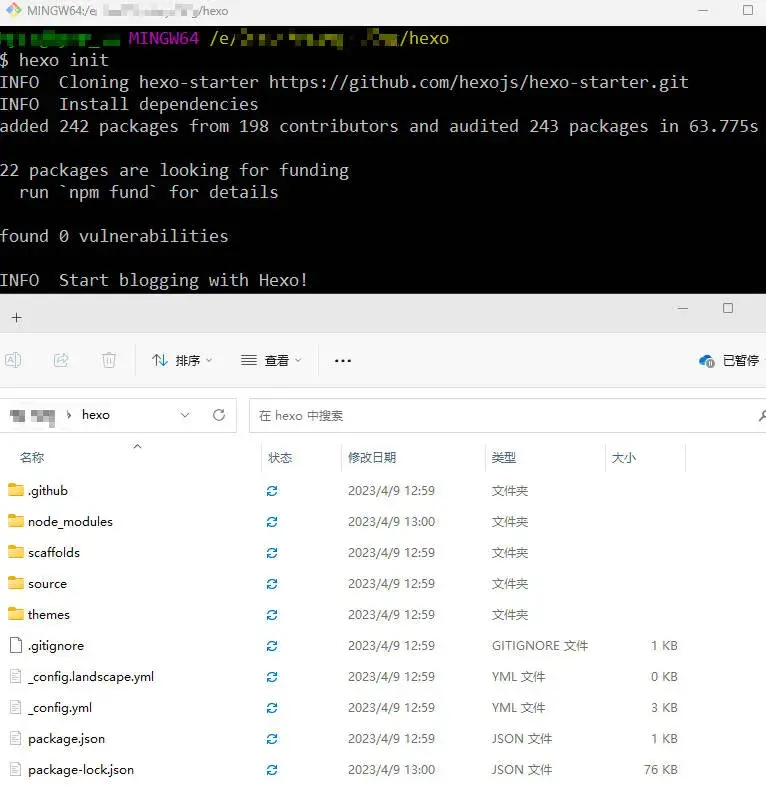Click the refresh button beside address bar
The image size is (766, 786).
[x=219, y=415]
